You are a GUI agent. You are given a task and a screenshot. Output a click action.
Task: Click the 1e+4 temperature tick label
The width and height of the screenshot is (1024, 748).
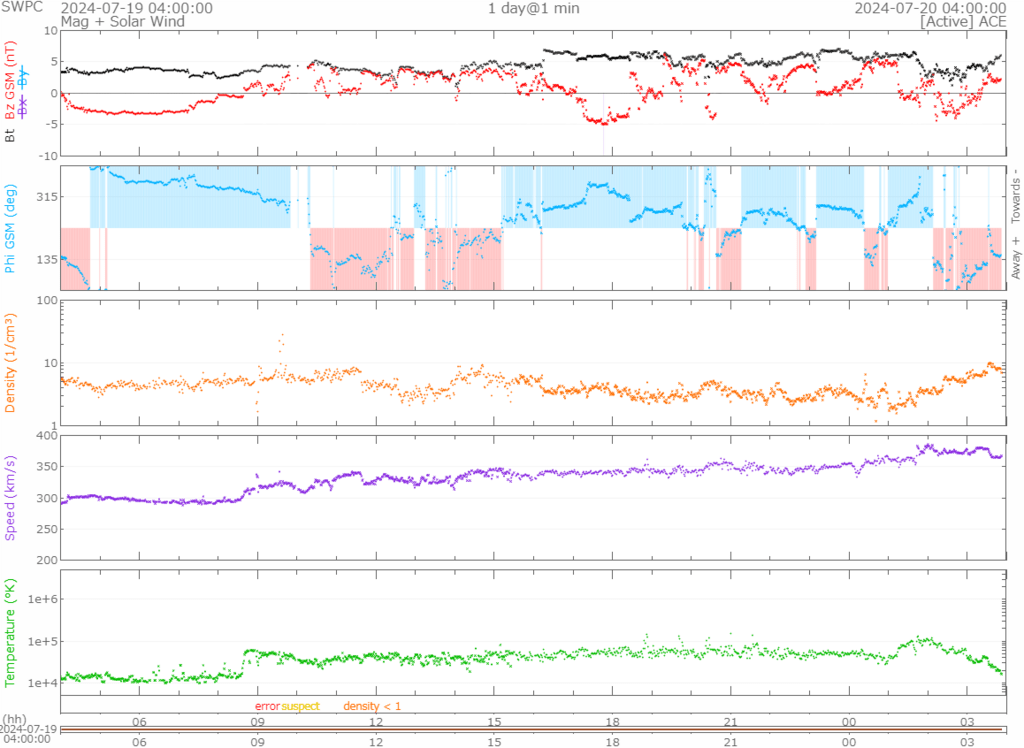42,683
